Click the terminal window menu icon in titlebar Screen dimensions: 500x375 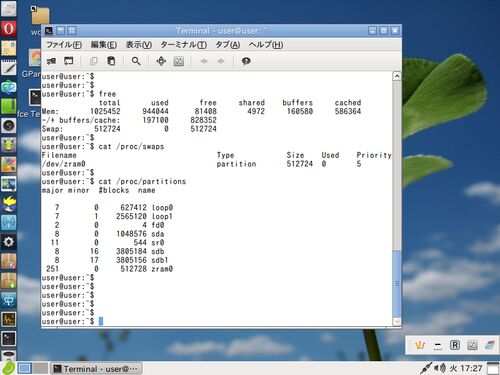click(49, 31)
